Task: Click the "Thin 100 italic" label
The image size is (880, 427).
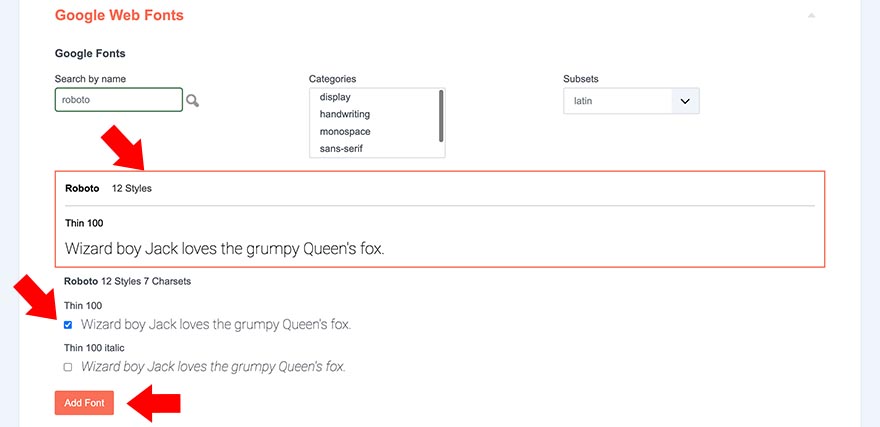Action: [x=94, y=348]
